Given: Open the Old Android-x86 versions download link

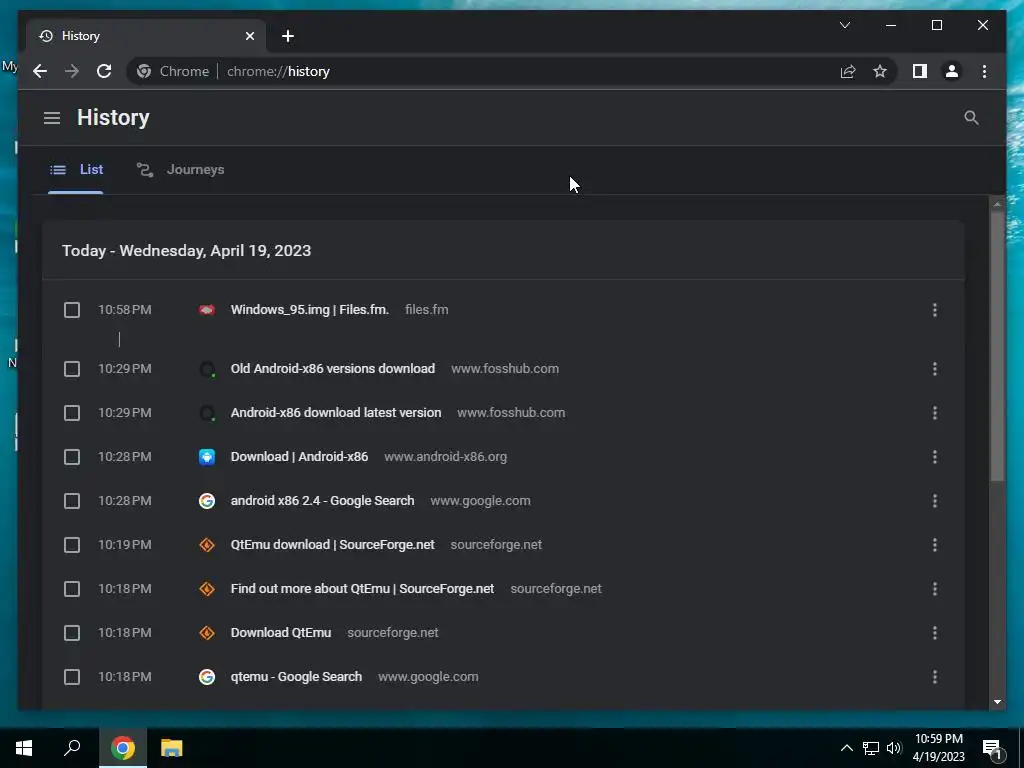Looking at the screenshot, I should pyautogui.click(x=332, y=368).
